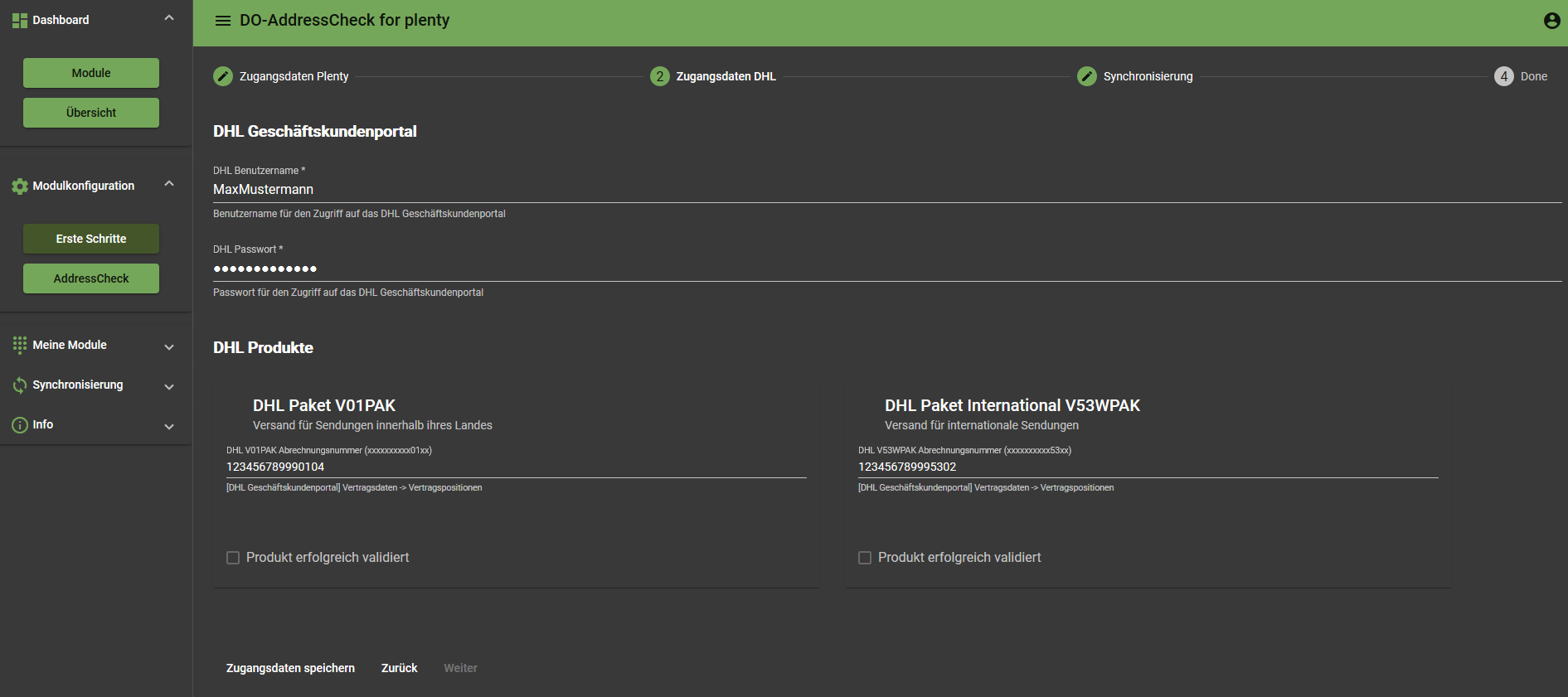Click the Synchronisierung step pencil icon
Viewport: 1568px width, 697px height.
coord(1086,76)
